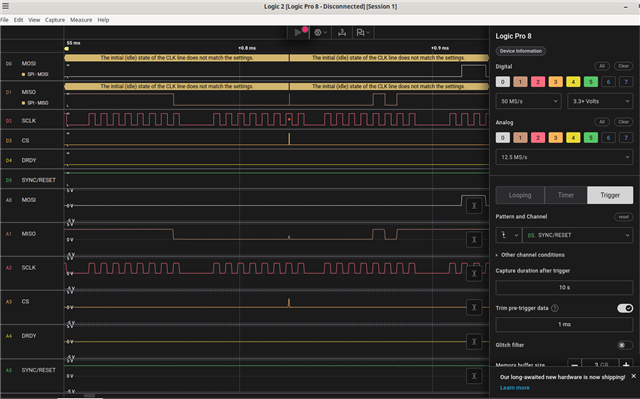Switch to Timer capture mode tab

click(566, 195)
